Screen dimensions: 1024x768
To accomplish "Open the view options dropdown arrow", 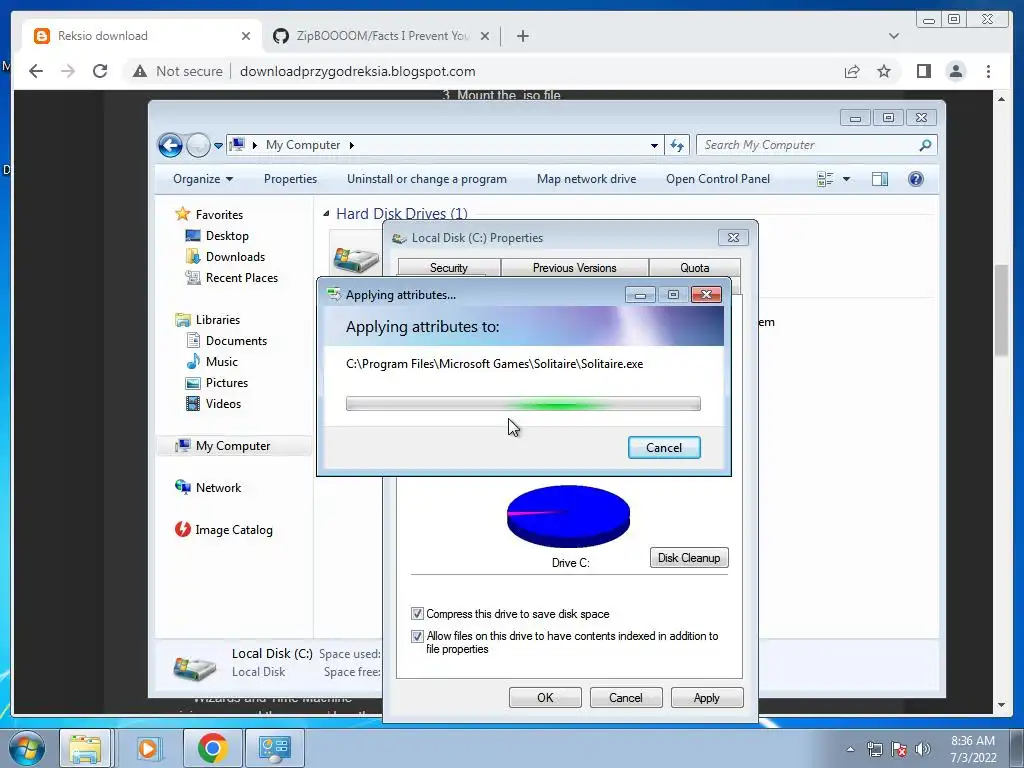I will (x=846, y=179).
